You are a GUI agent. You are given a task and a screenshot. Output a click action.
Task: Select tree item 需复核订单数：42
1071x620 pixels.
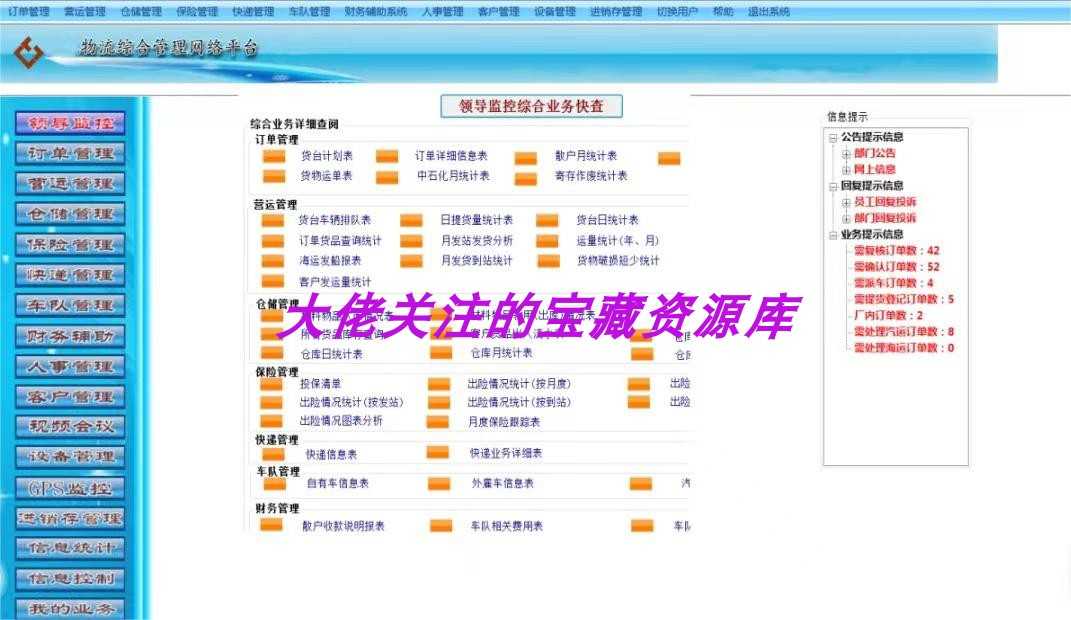[x=897, y=251]
